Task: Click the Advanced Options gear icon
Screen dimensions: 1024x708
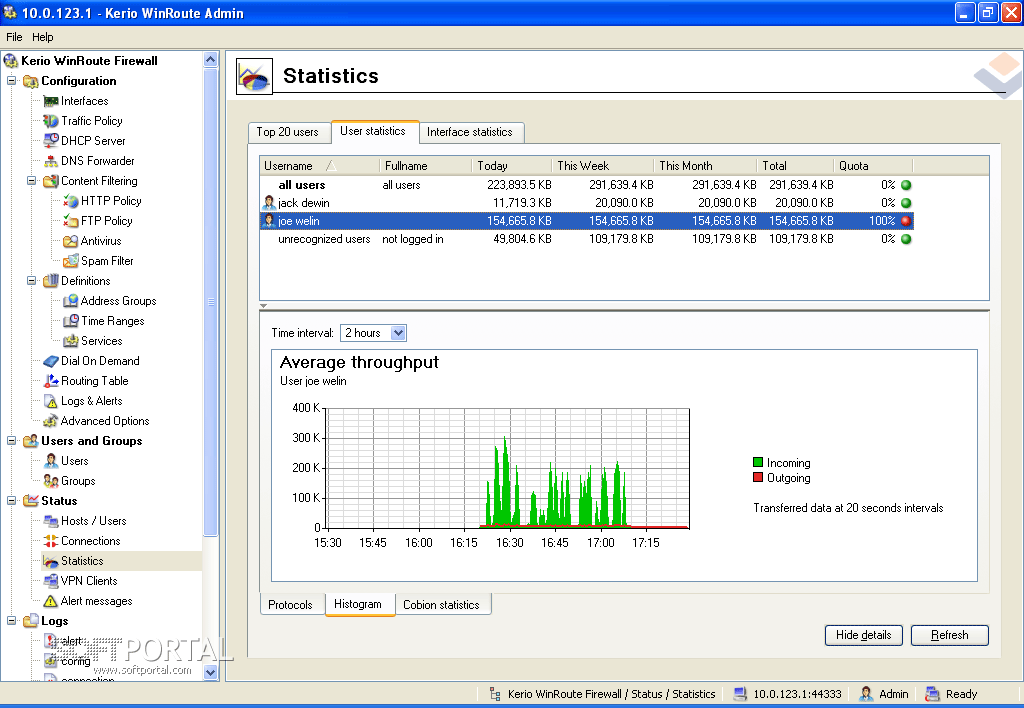Action: coord(51,421)
